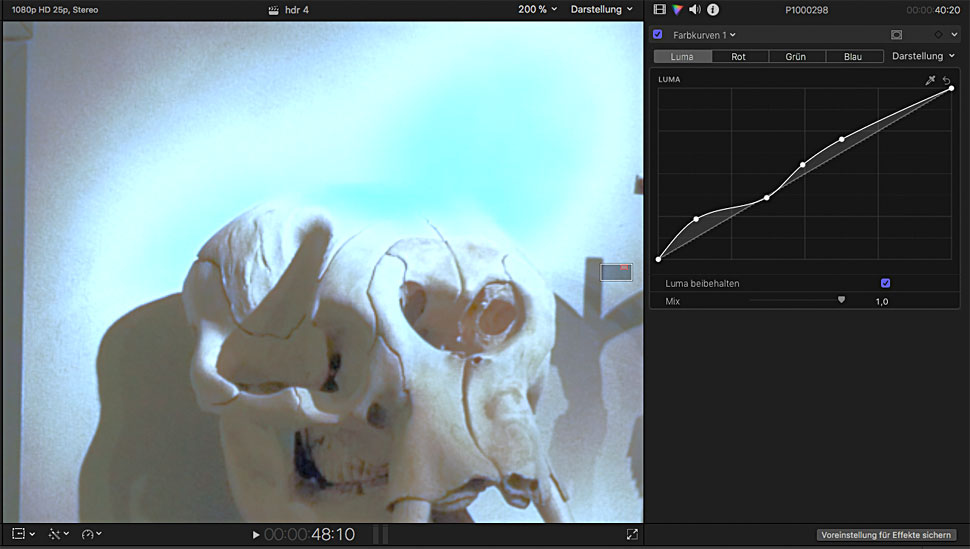Click the clip name P1000298
Image resolution: width=970 pixels, height=549 pixels.
tap(807, 10)
